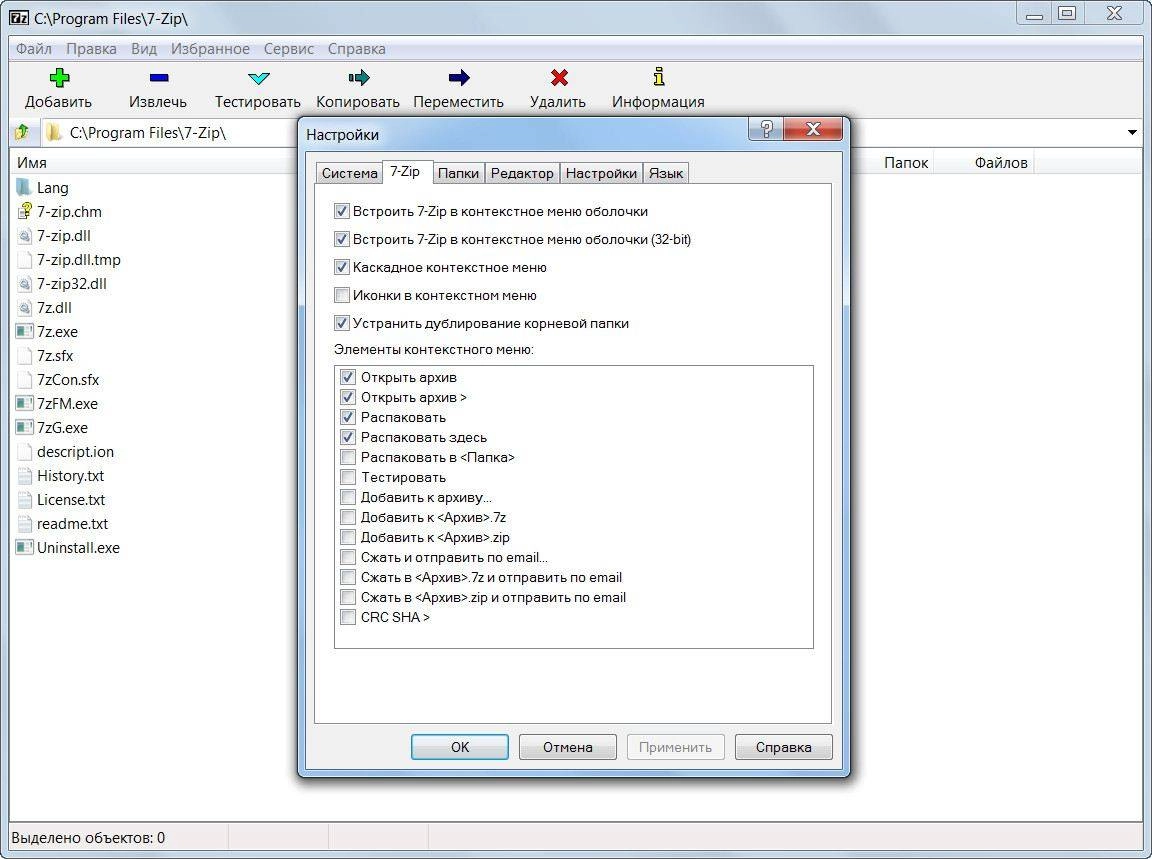The width and height of the screenshot is (1152, 859).
Task: Select the 7-zip.dll.tmp file name
Action: click(x=79, y=260)
